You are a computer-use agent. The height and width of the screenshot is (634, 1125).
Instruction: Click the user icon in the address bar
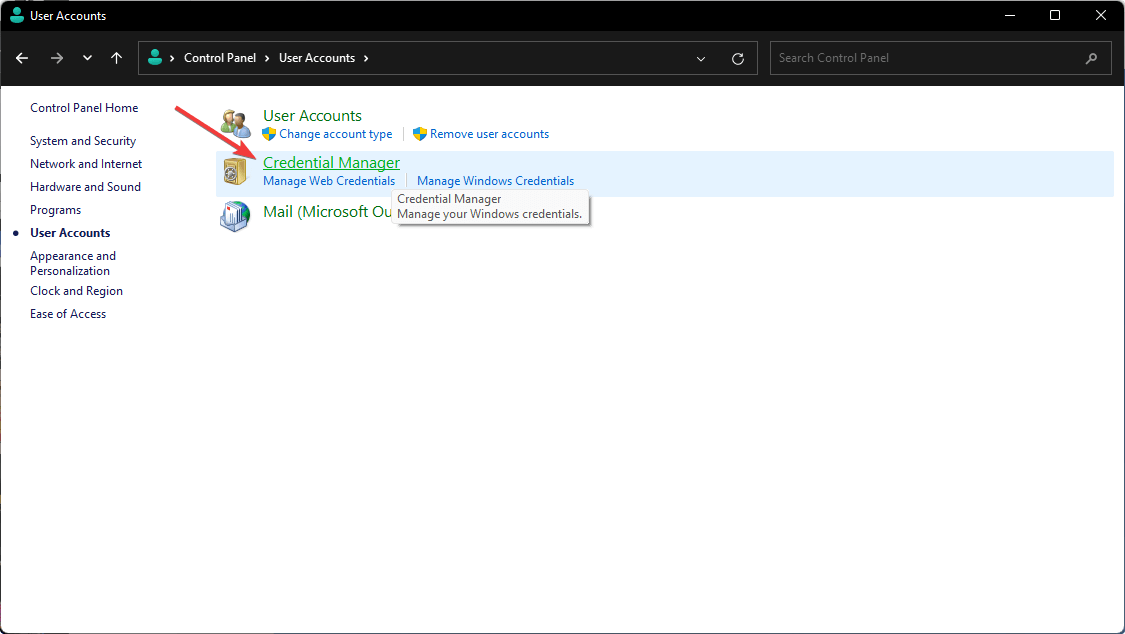pos(154,57)
